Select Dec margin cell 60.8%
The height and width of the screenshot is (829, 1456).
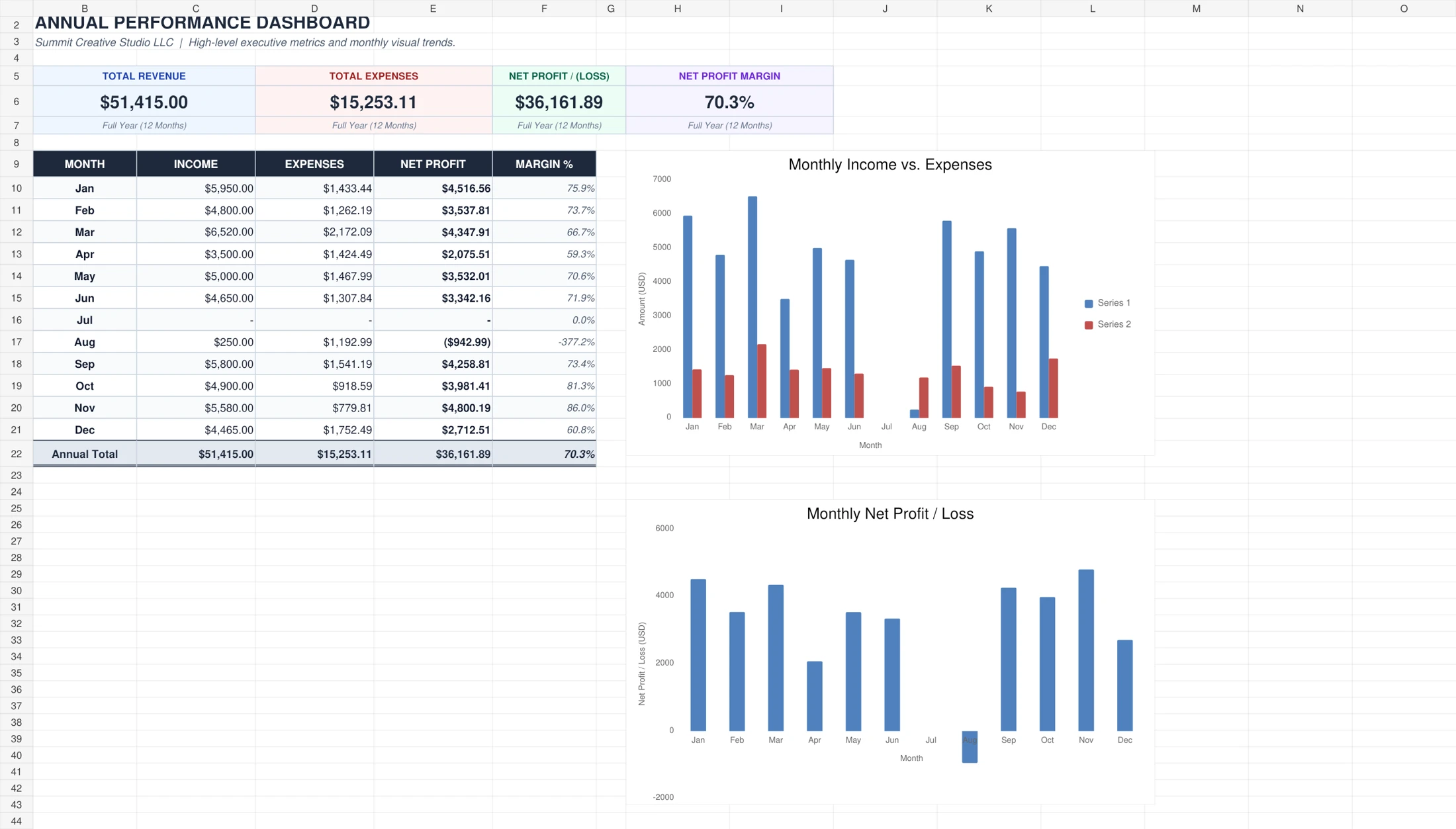click(x=544, y=430)
